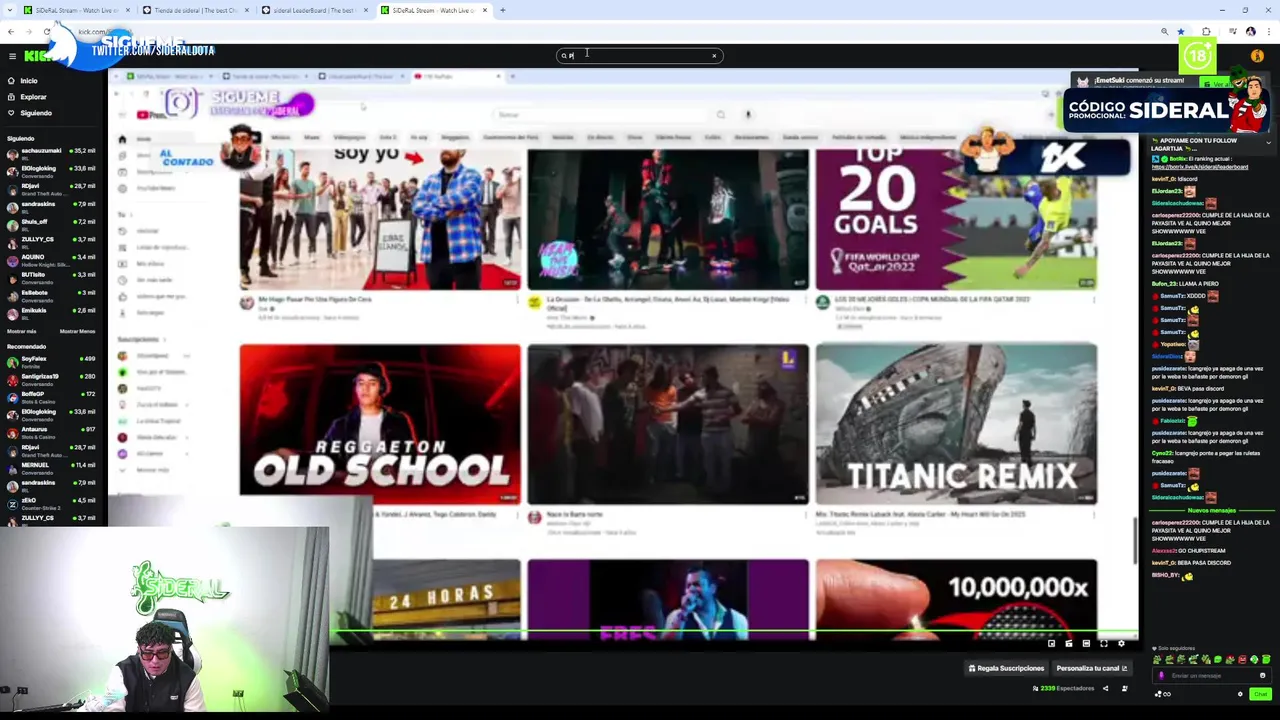Open Reggaeton Old School video thumbnail

380,424
